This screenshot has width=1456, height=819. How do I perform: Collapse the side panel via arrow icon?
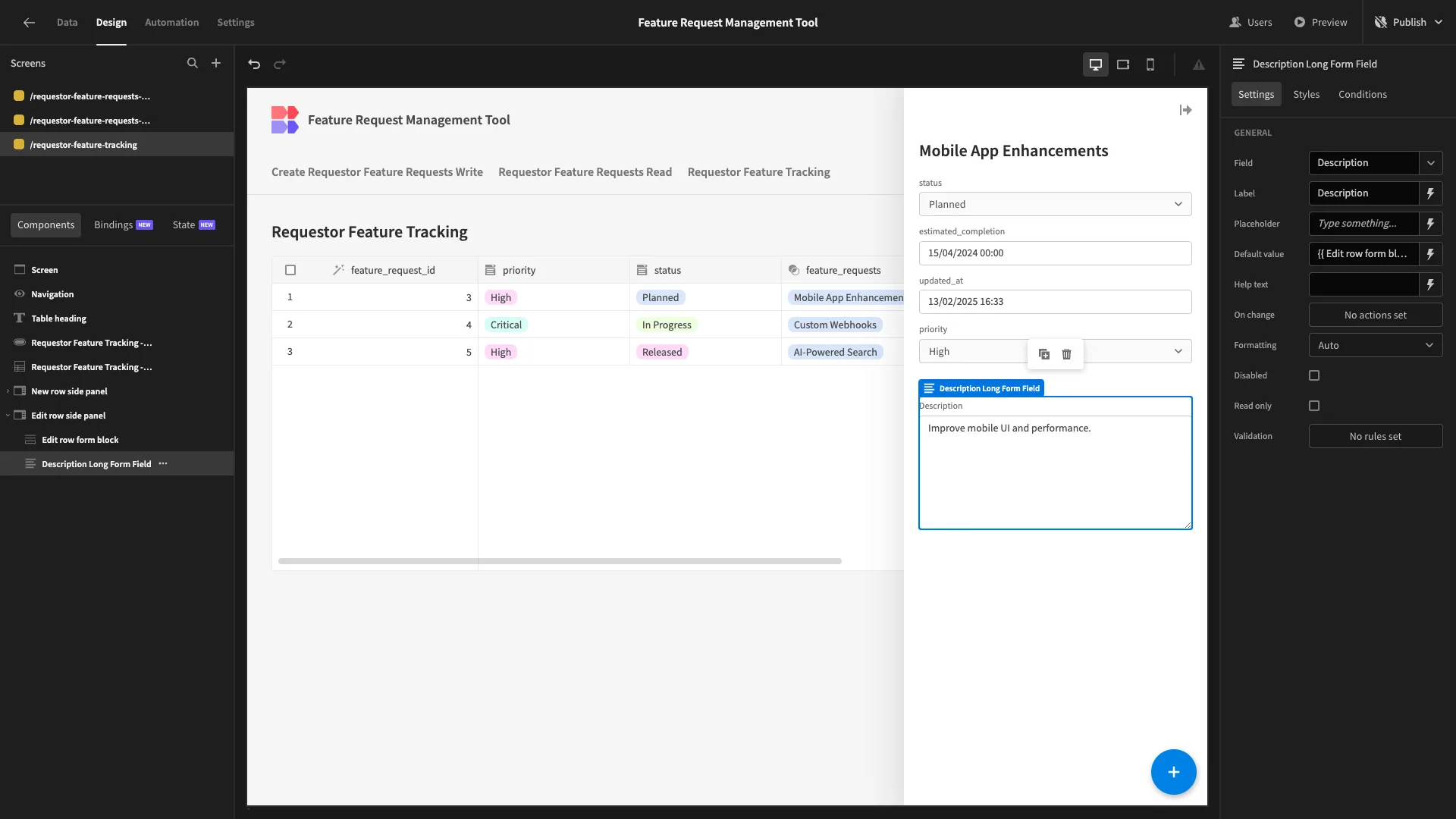point(1186,111)
